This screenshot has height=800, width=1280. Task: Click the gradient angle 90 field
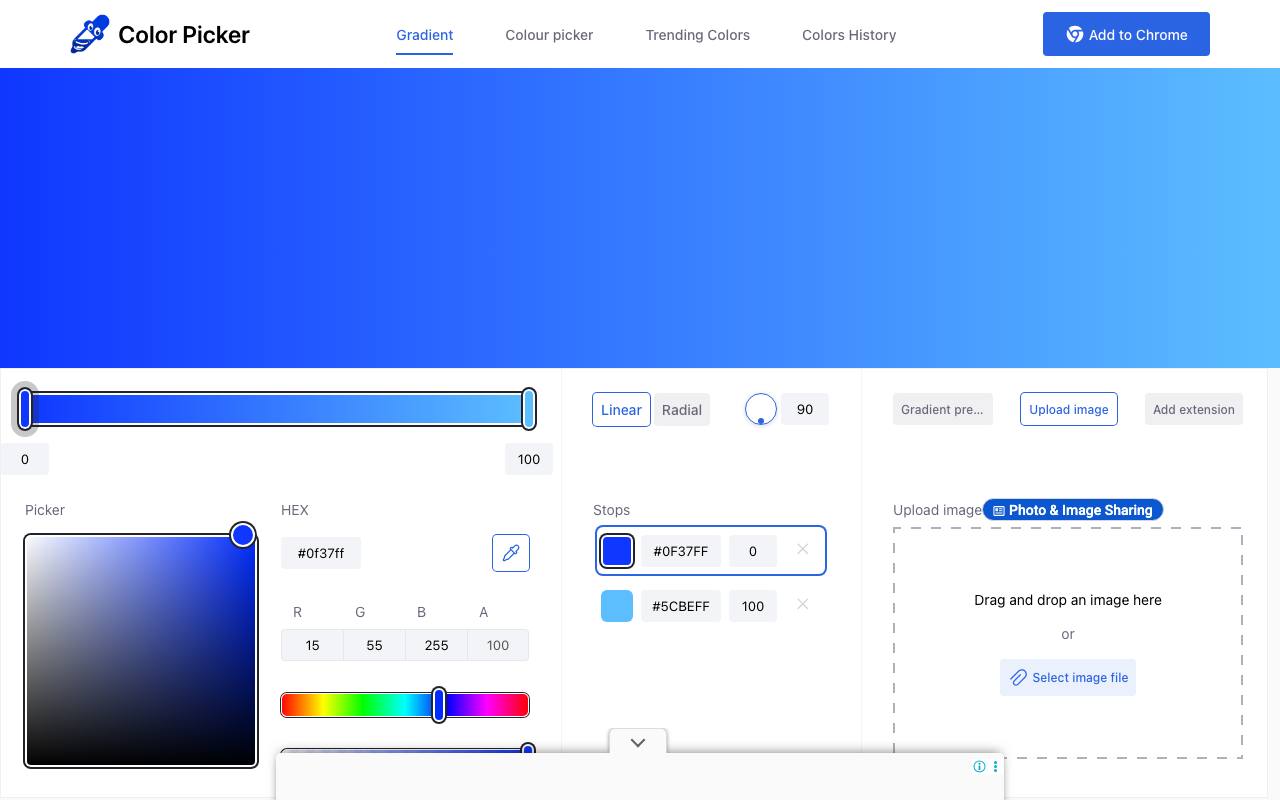pyautogui.click(x=805, y=409)
